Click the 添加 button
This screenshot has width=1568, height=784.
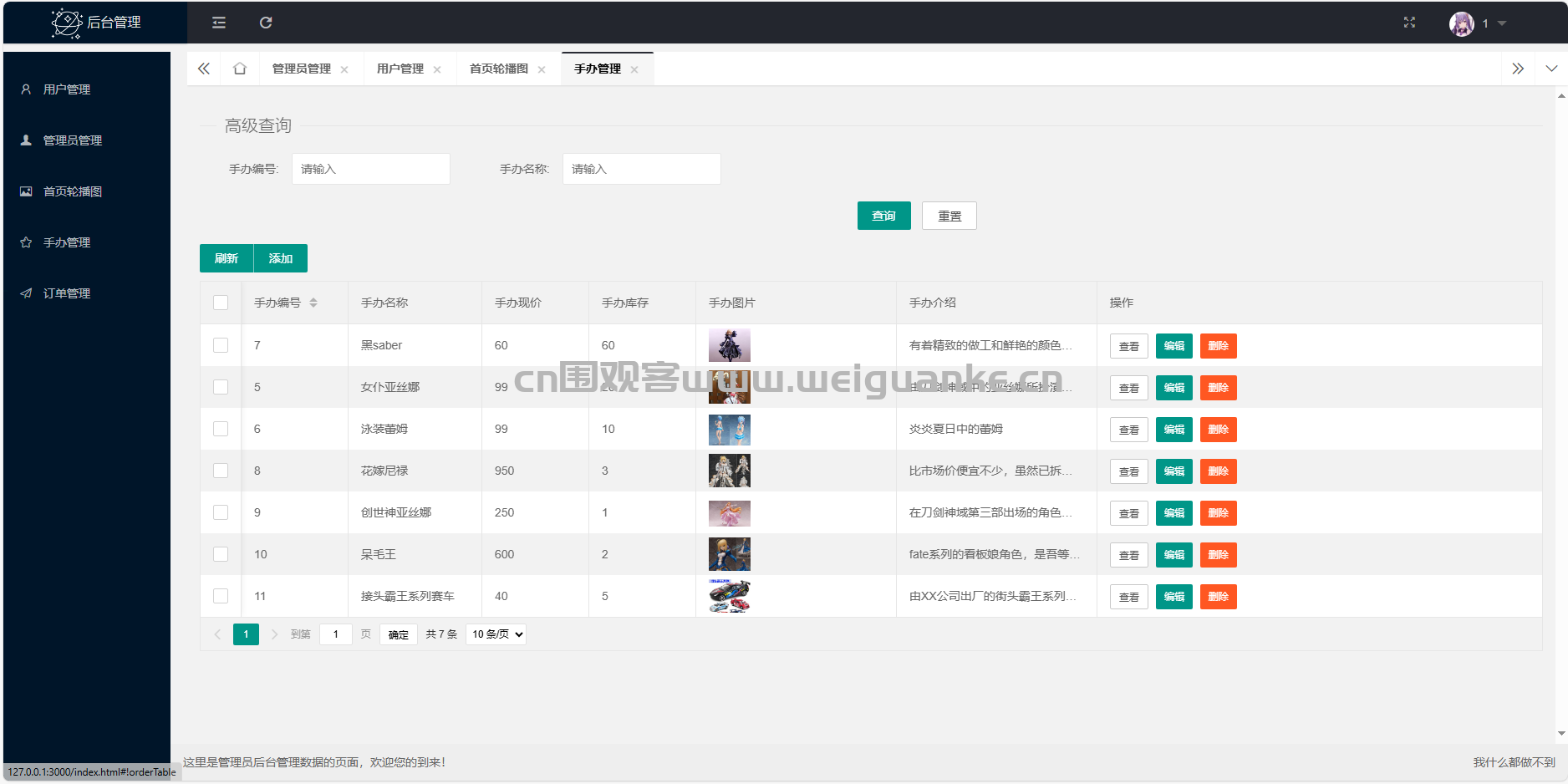pos(281,258)
